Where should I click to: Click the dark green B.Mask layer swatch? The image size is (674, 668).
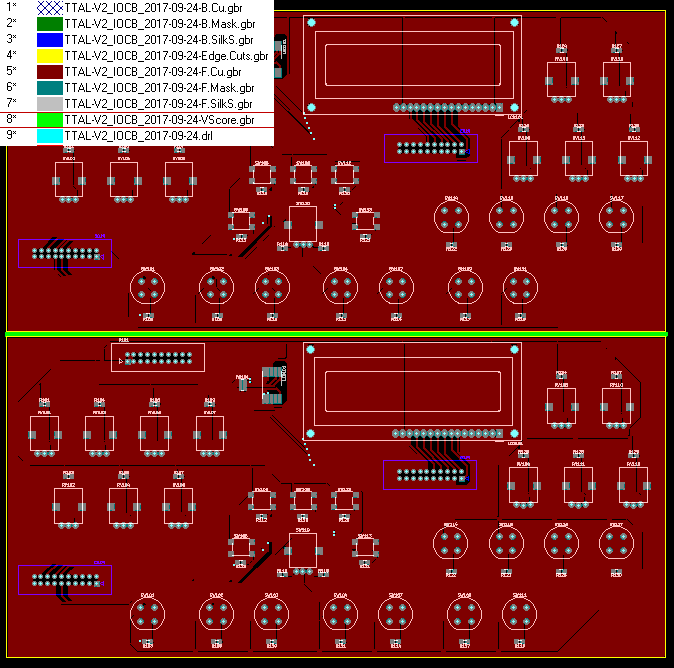pos(50,24)
